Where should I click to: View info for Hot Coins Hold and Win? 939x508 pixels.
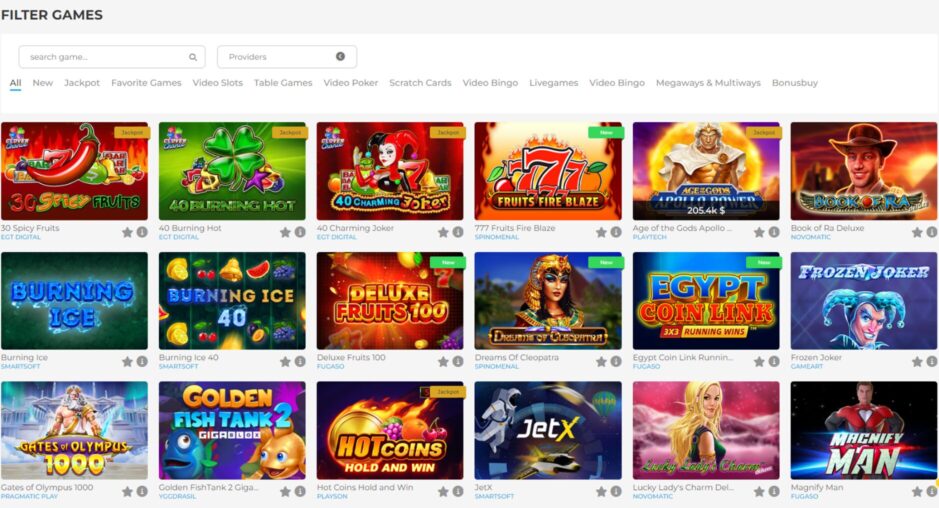click(x=458, y=491)
